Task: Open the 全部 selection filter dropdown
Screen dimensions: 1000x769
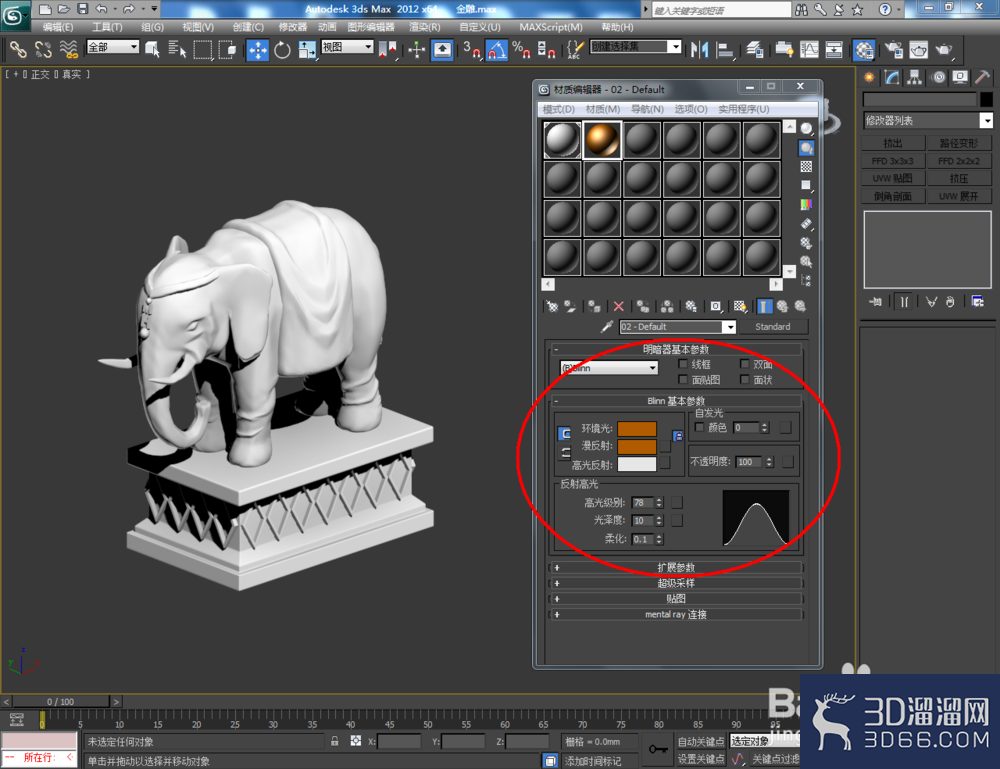Action: coord(112,47)
